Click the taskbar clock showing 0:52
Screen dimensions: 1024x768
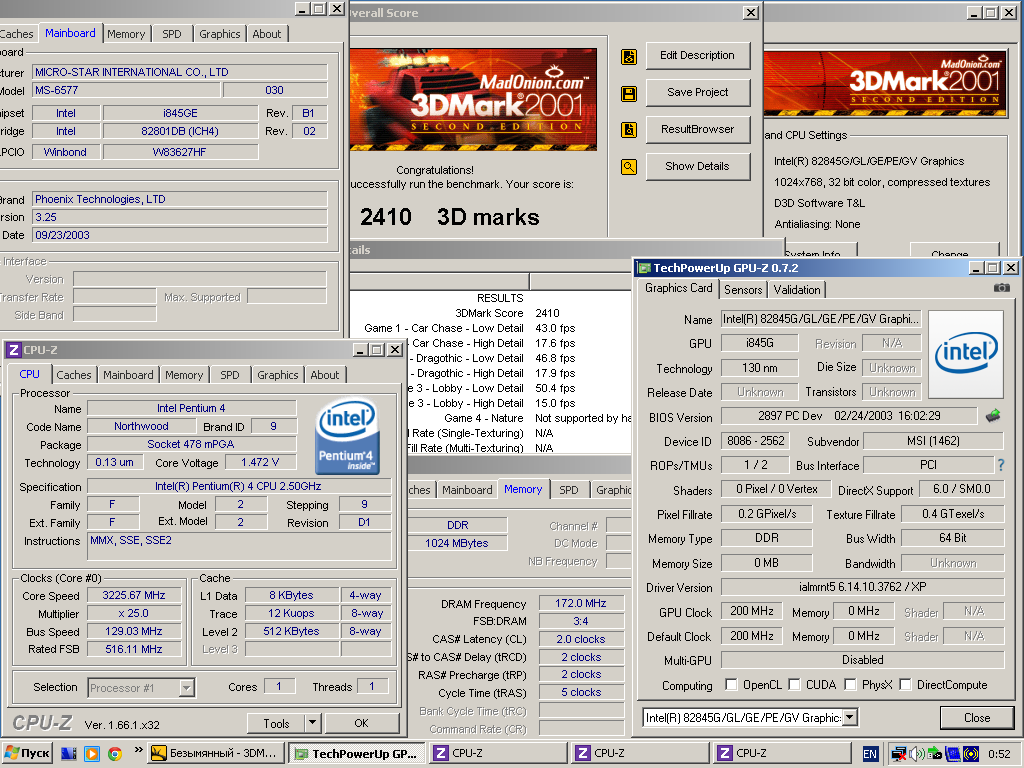click(x=999, y=754)
